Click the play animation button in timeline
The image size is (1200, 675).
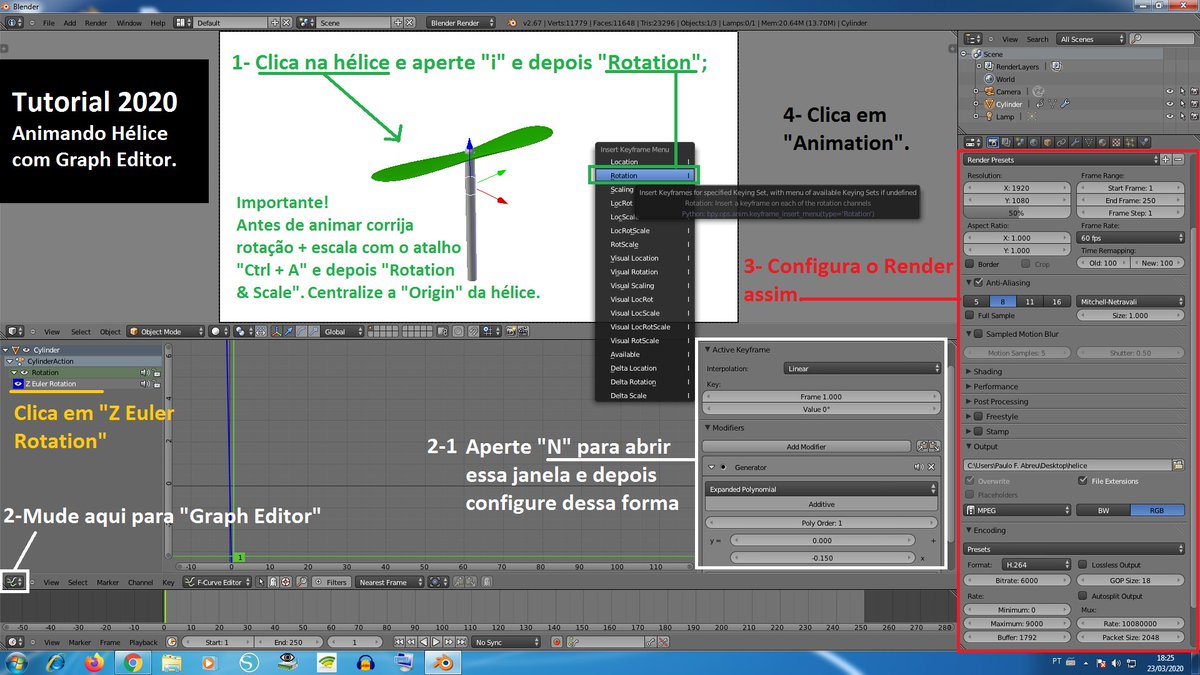[x=436, y=642]
